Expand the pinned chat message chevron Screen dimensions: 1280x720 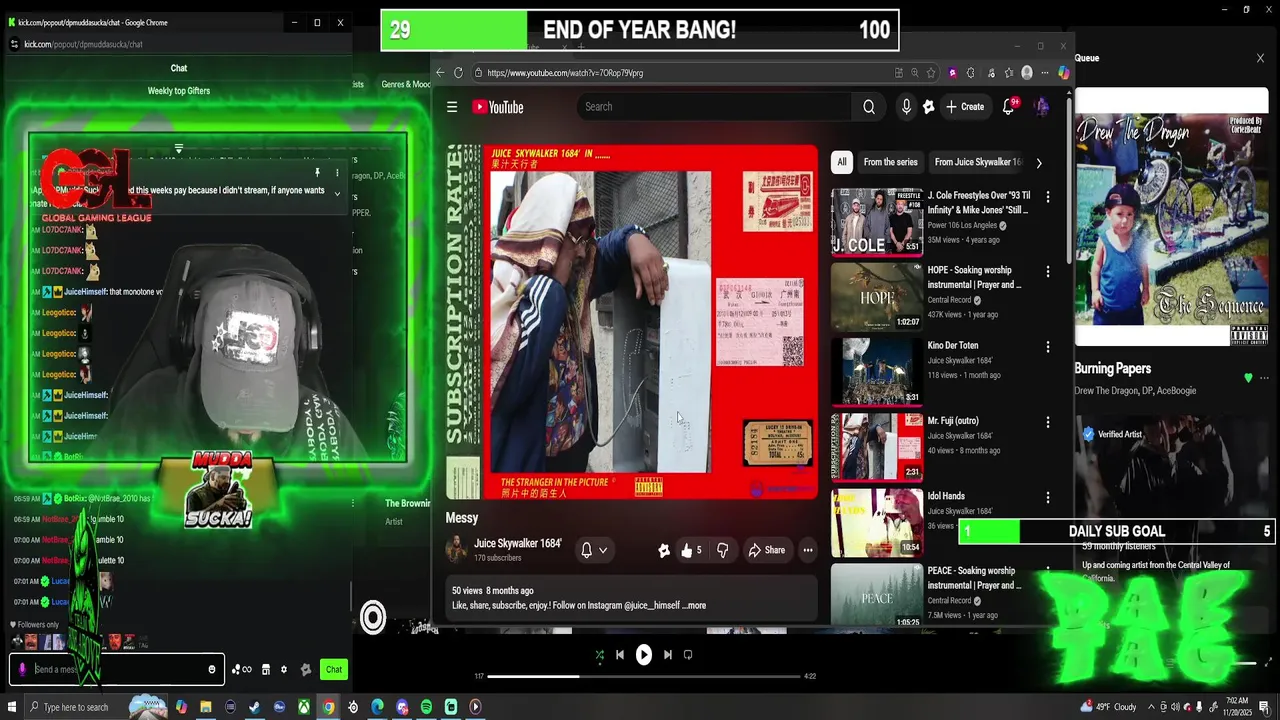point(337,194)
